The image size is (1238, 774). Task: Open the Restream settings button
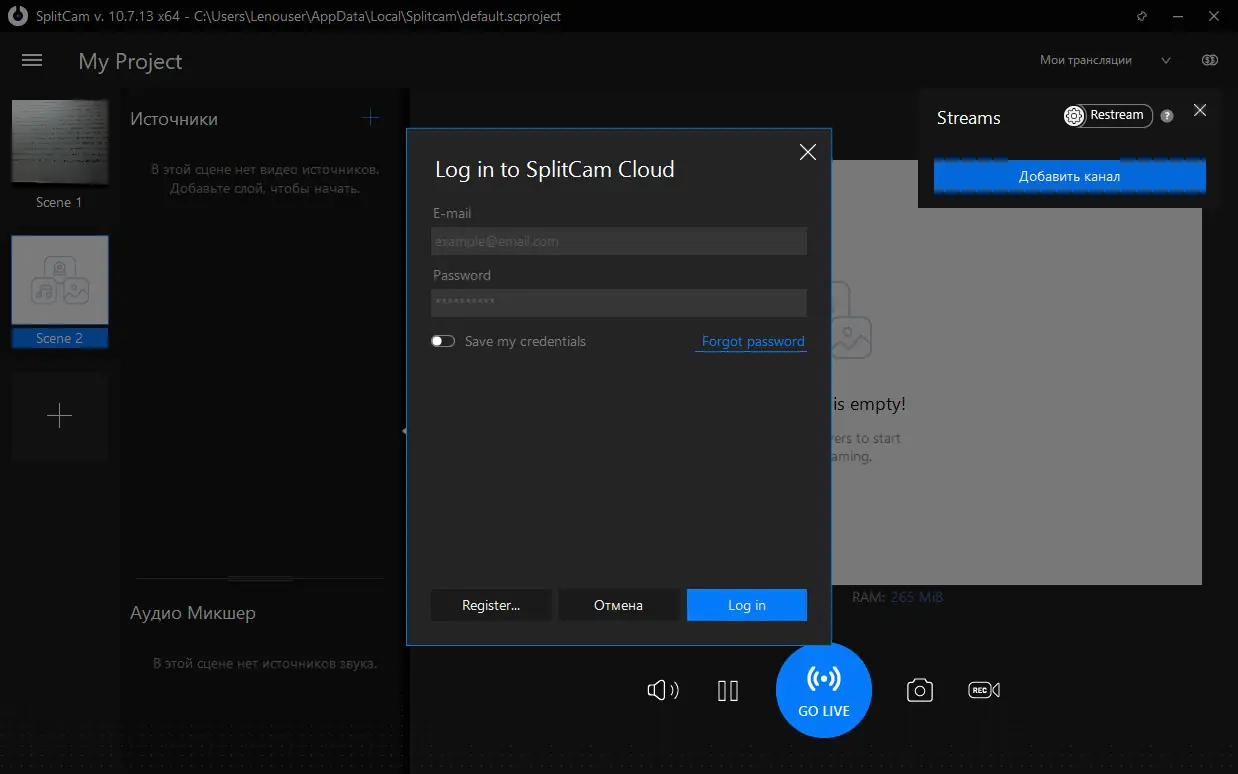click(x=1108, y=116)
